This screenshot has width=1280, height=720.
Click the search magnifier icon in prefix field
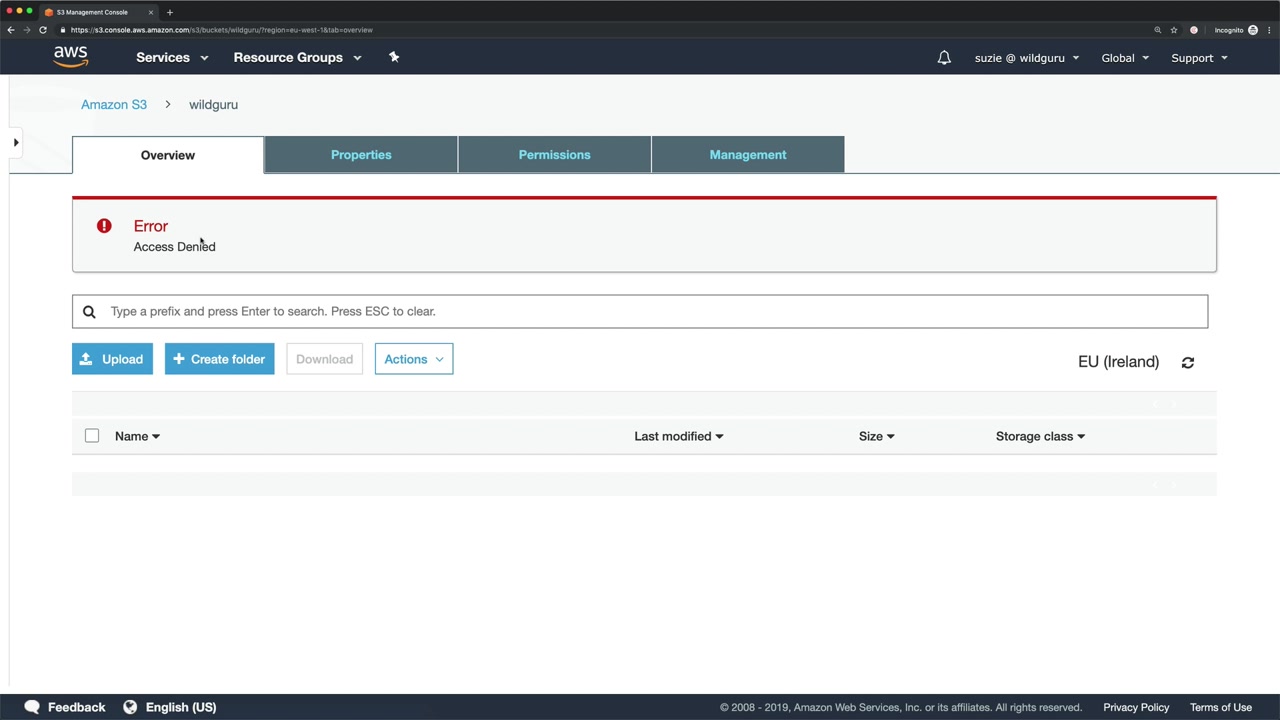pos(89,312)
